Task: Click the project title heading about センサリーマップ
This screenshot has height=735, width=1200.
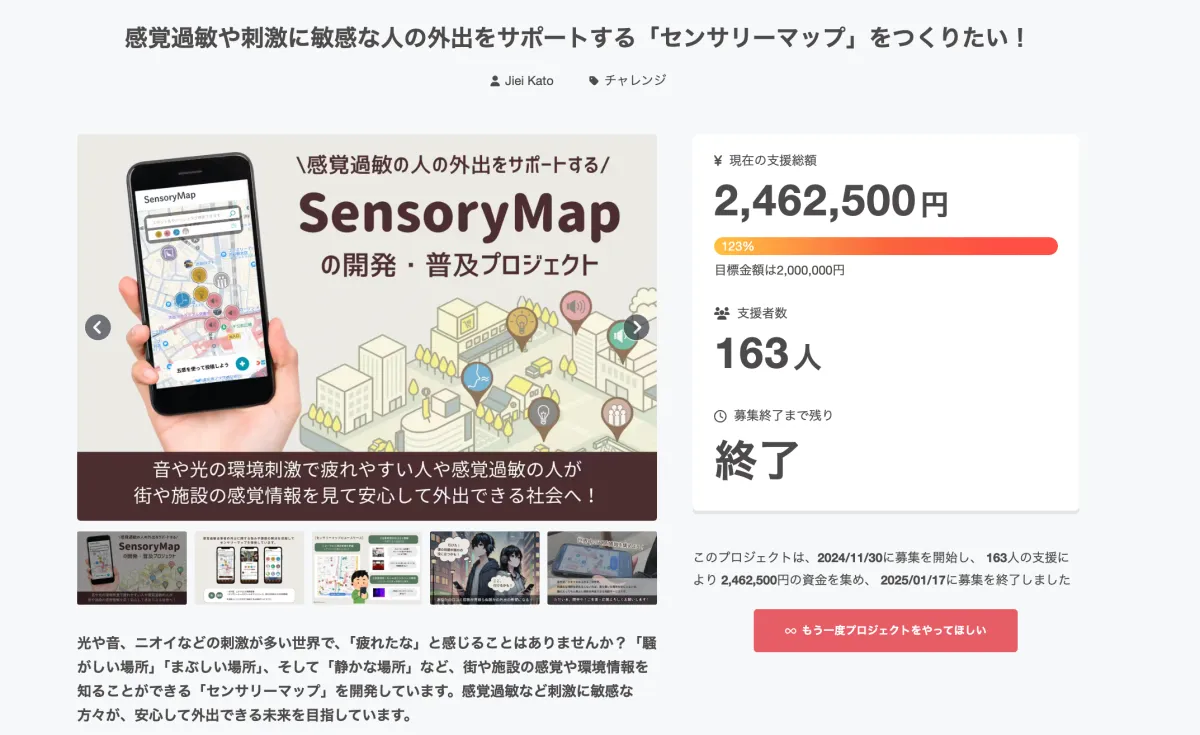Action: (x=576, y=39)
